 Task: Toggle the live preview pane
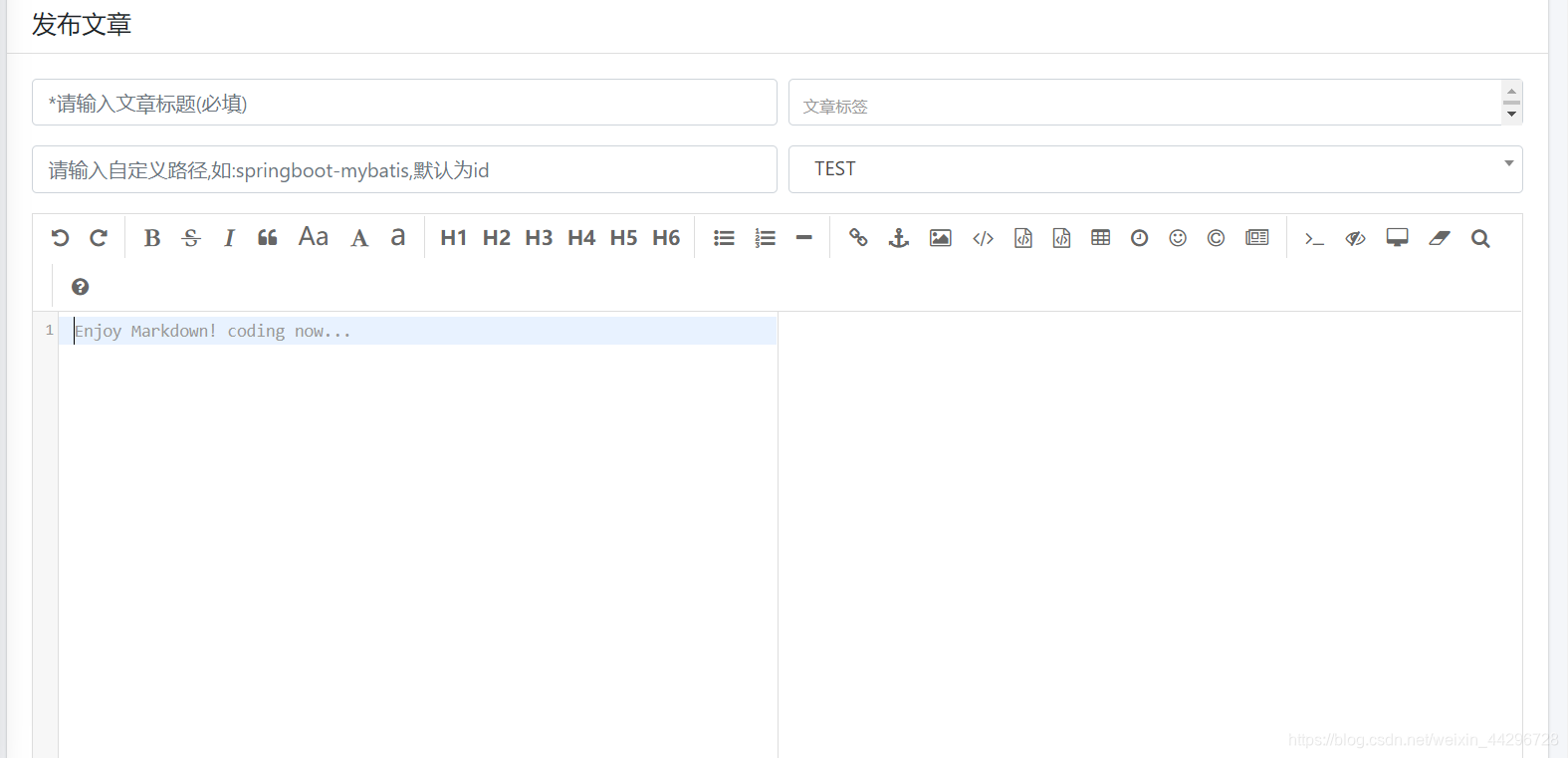point(1355,238)
